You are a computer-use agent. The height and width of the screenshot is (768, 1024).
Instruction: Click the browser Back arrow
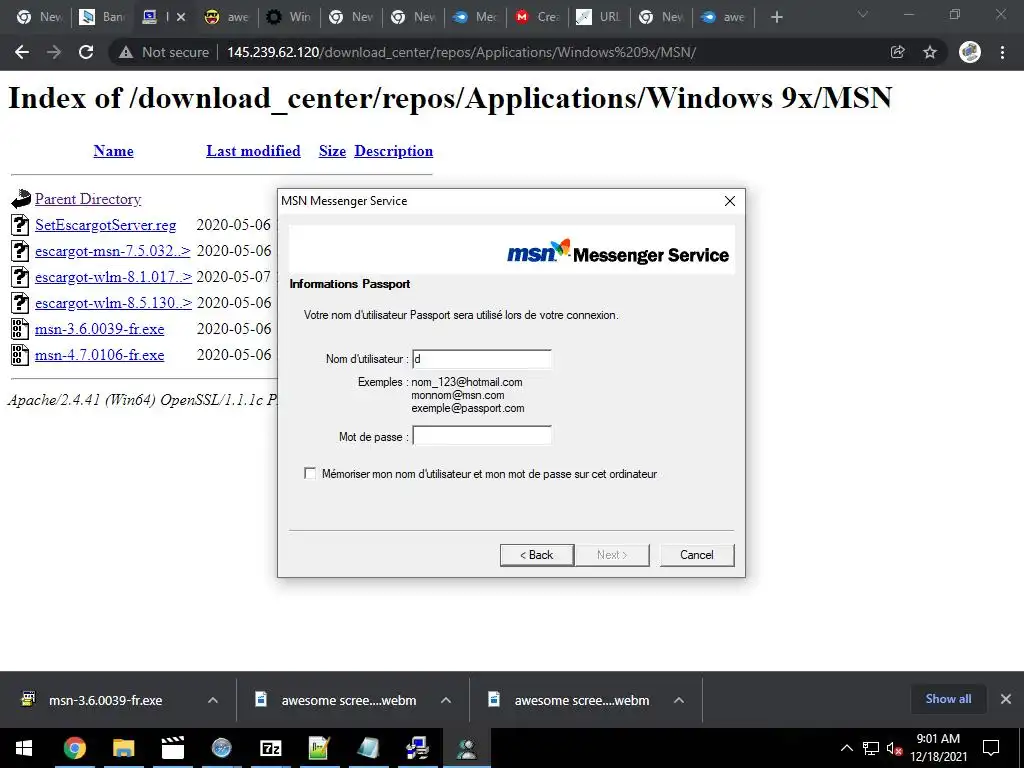(x=22, y=52)
